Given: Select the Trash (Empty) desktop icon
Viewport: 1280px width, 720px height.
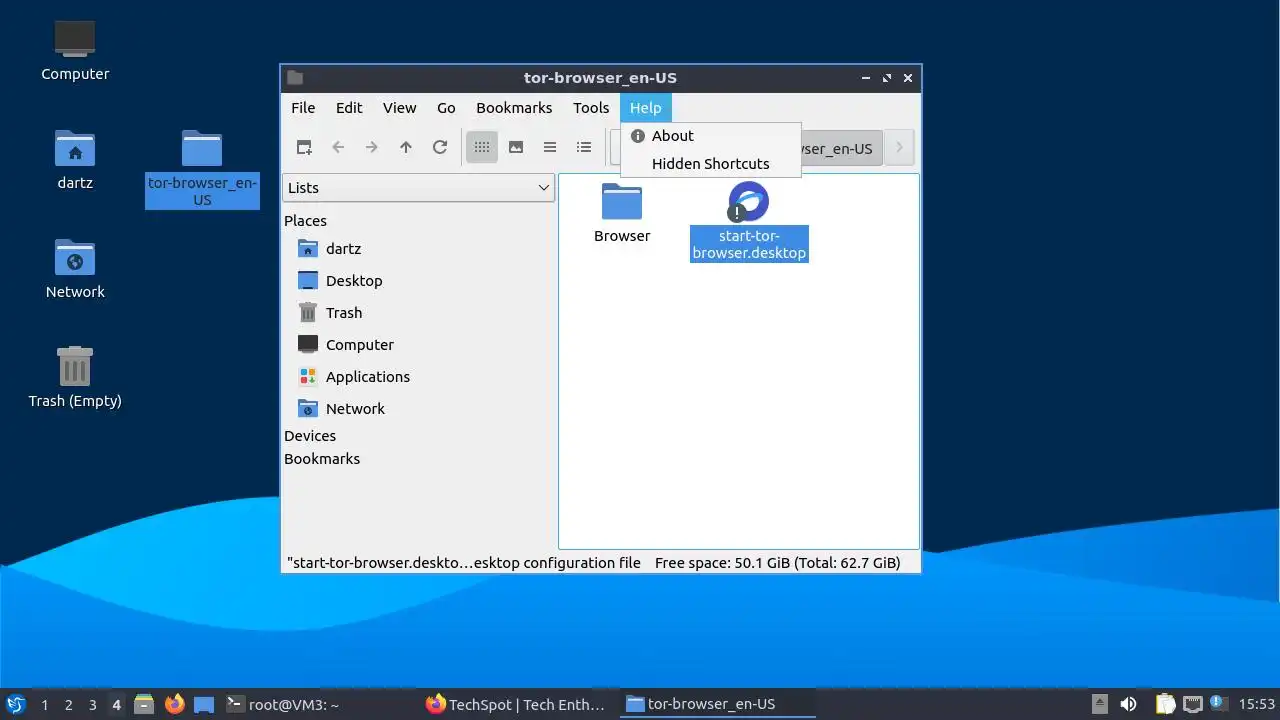Looking at the screenshot, I should pyautogui.click(x=75, y=376).
